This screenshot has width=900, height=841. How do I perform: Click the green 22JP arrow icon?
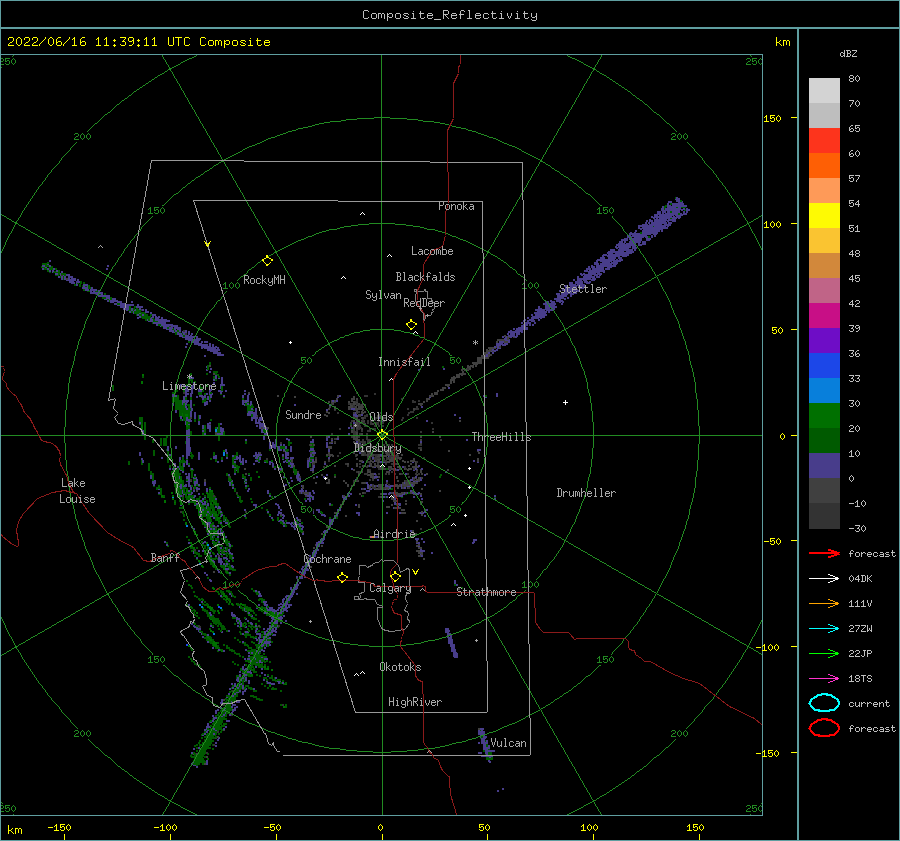pos(824,653)
